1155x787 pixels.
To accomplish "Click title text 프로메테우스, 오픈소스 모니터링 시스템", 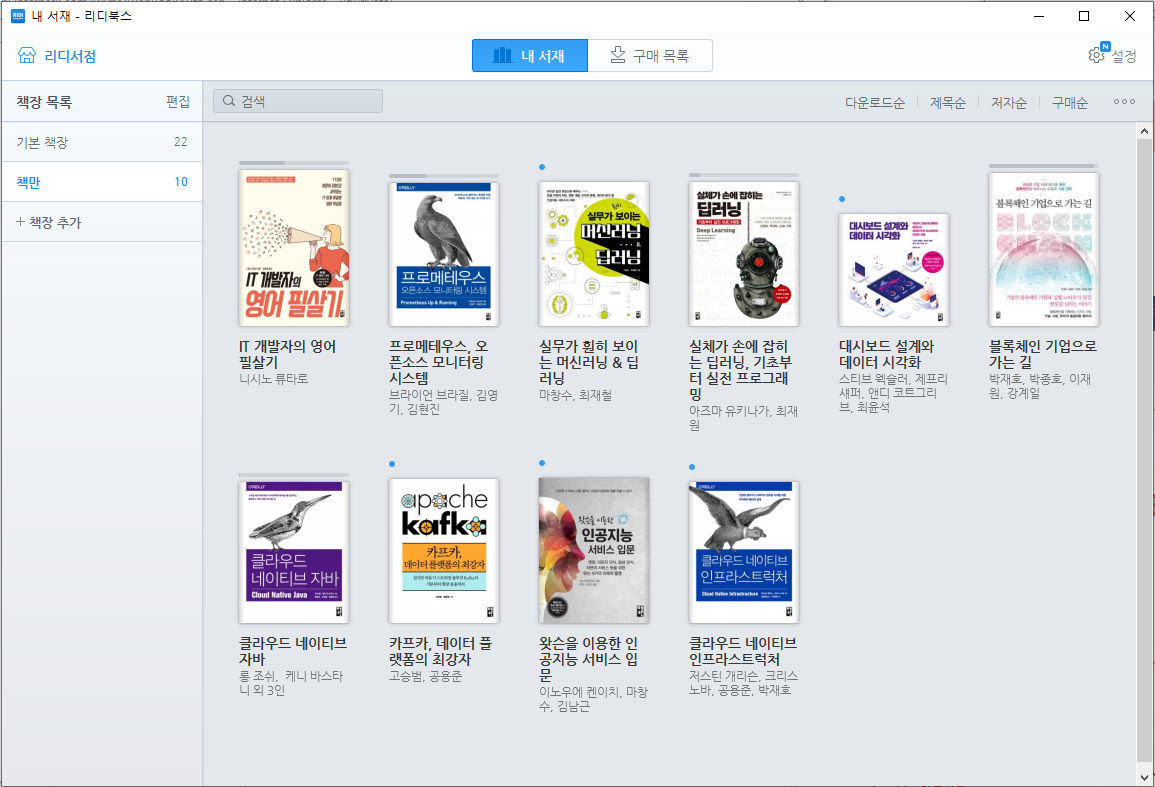I will tap(438, 362).
